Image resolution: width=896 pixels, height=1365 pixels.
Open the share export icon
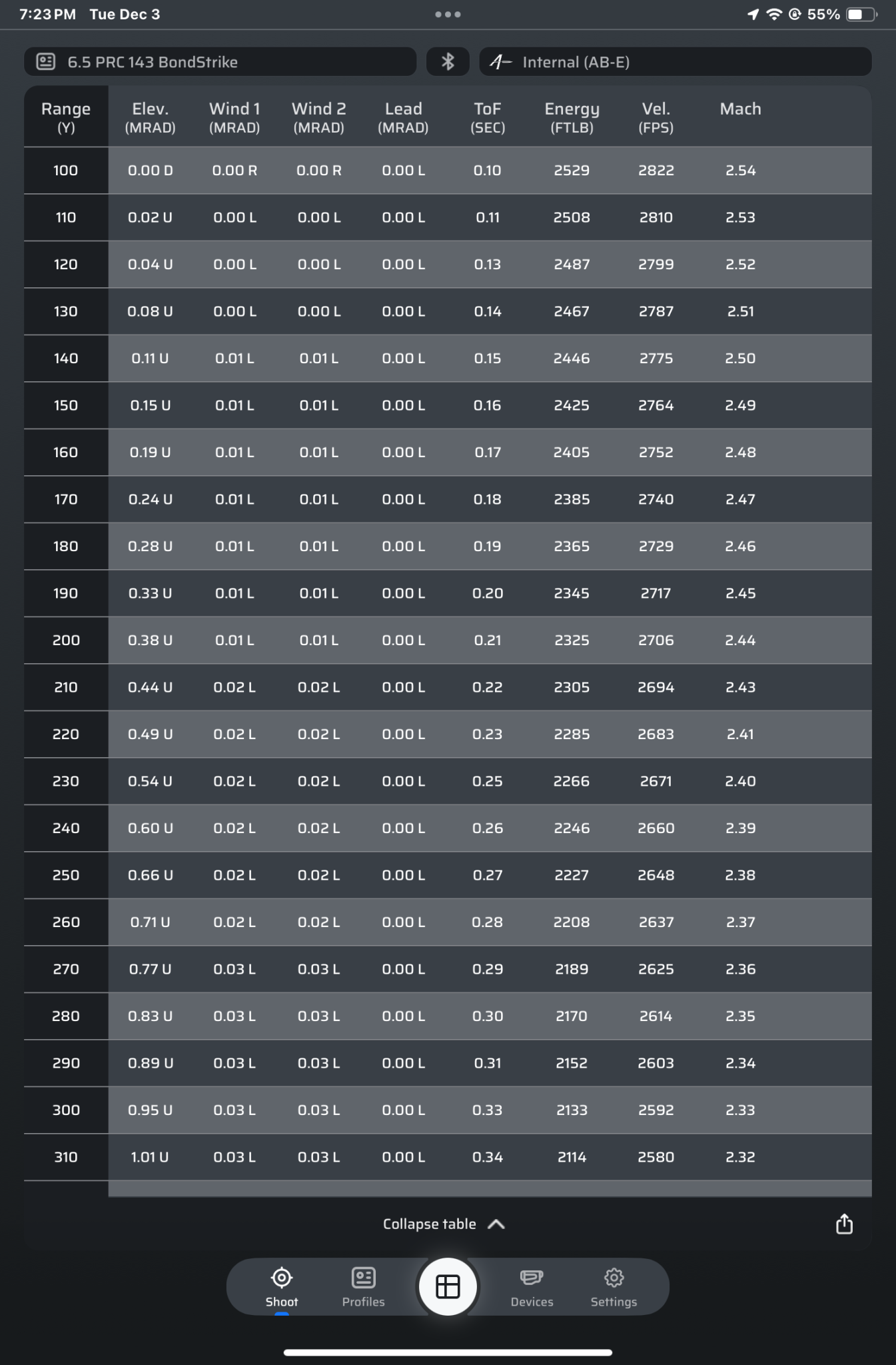(844, 1224)
